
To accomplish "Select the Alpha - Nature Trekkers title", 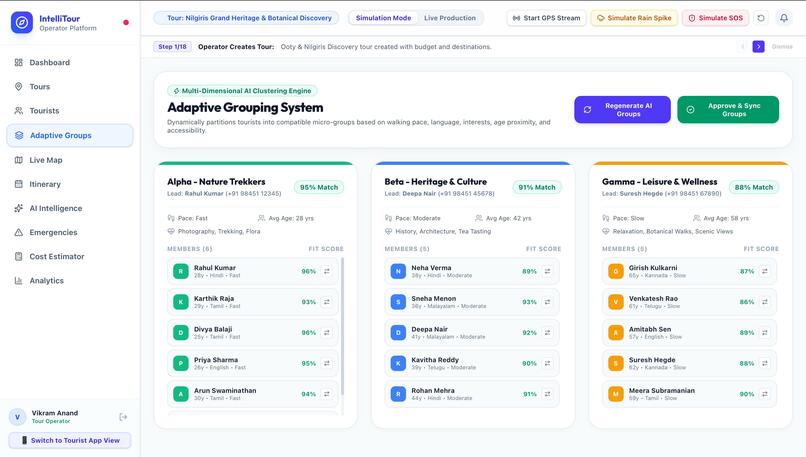I will (216, 182).
